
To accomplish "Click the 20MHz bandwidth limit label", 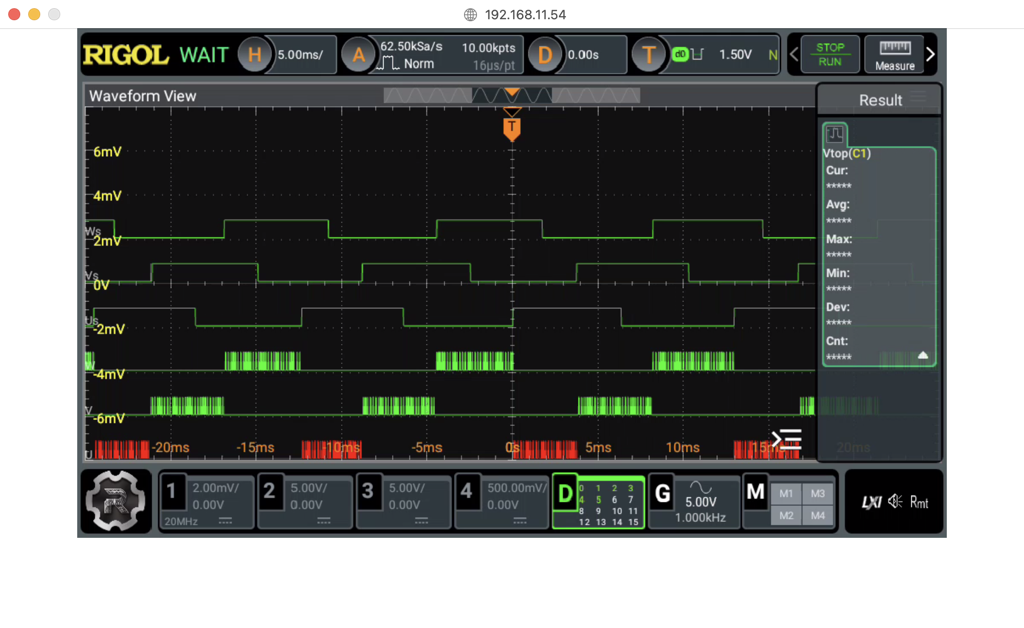I will 181,521.
